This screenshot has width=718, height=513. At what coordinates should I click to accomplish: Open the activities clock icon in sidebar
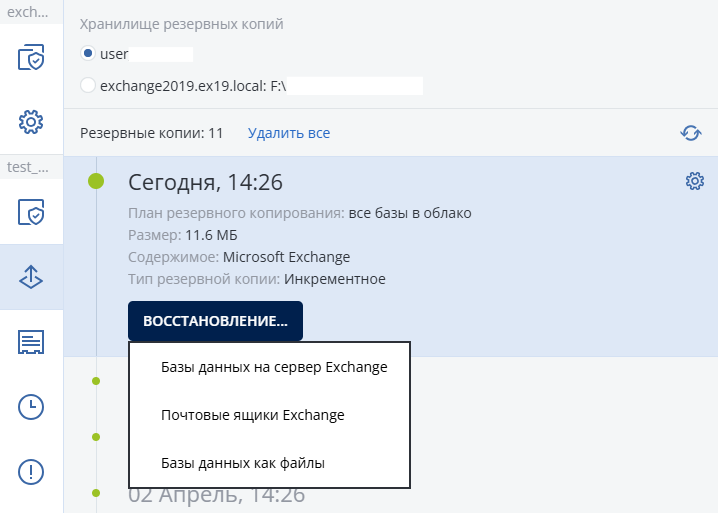pyautogui.click(x=31, y=407)
